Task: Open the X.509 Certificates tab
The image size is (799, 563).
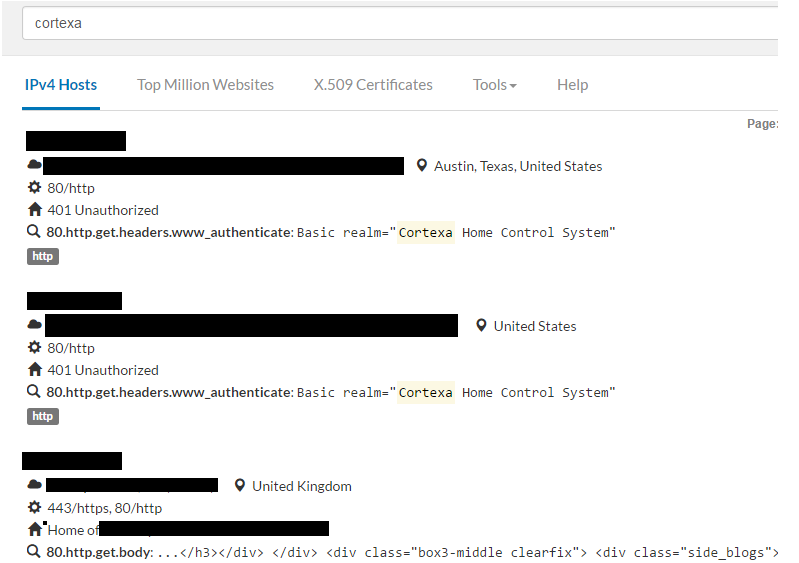Action: [x=373, y=85]
